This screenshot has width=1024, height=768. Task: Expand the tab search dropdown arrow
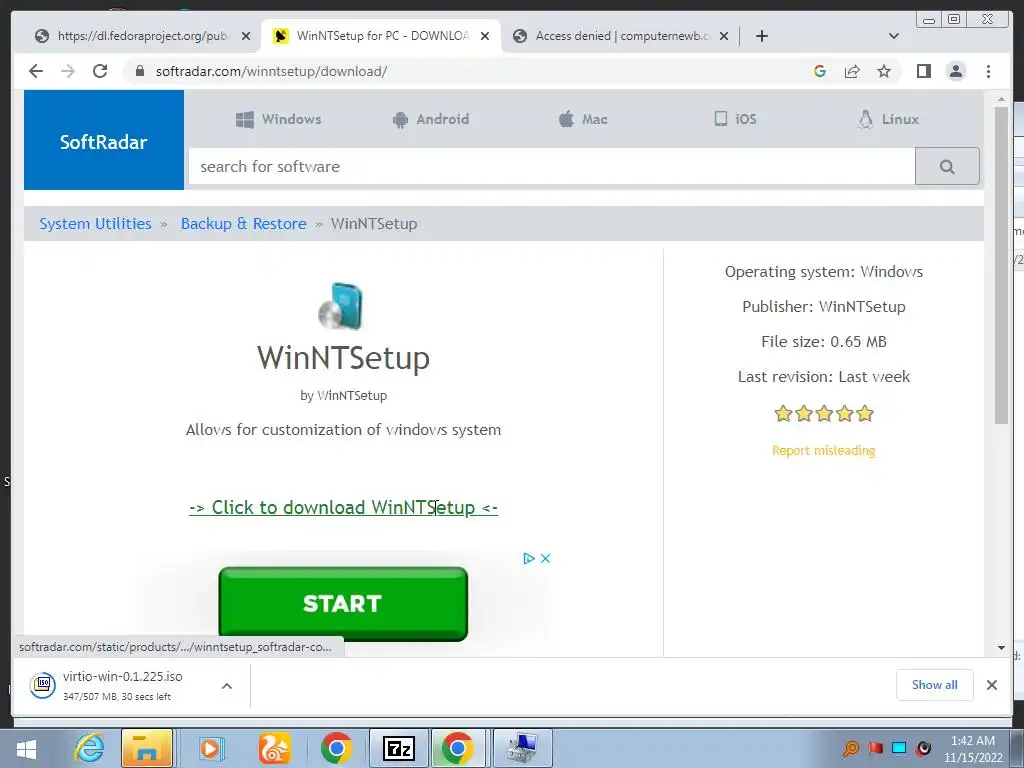pyautogui.click(x=894, y=36)
